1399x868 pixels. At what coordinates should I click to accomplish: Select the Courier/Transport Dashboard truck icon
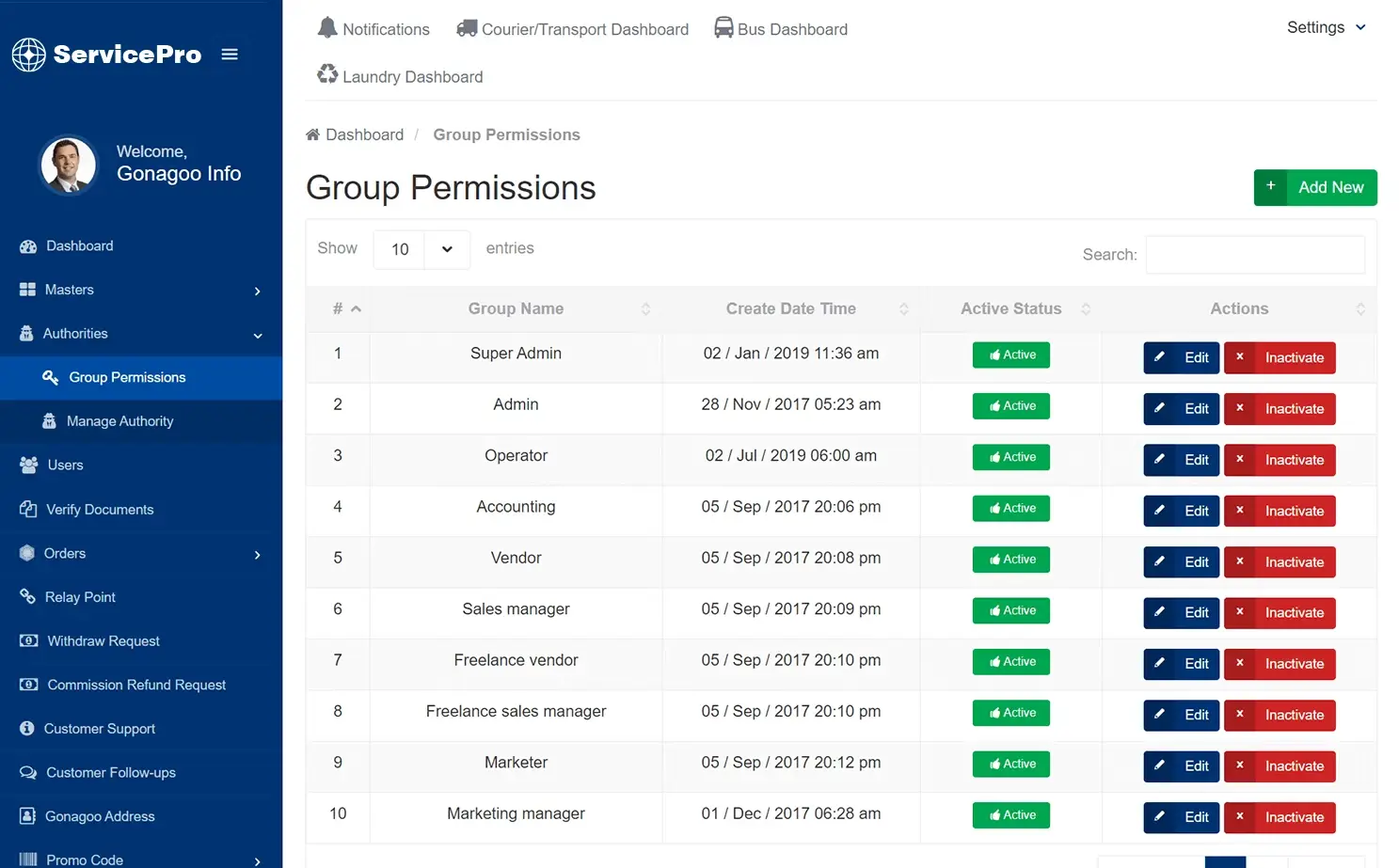[466, 27]
